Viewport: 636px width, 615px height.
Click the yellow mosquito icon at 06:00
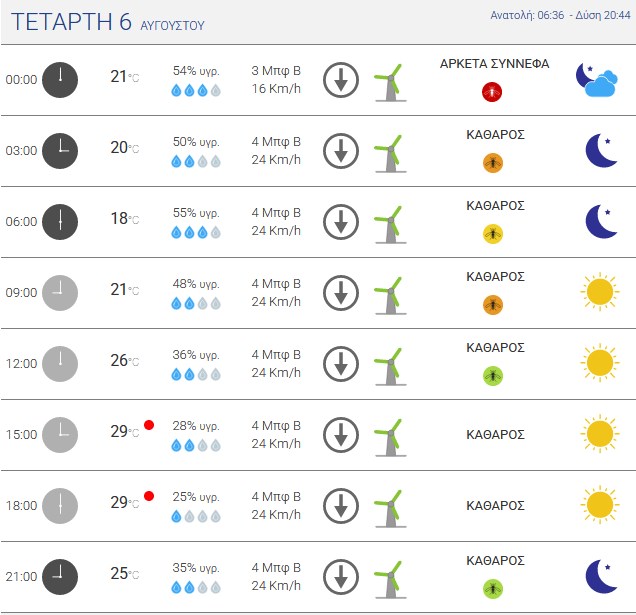(493, 234)
